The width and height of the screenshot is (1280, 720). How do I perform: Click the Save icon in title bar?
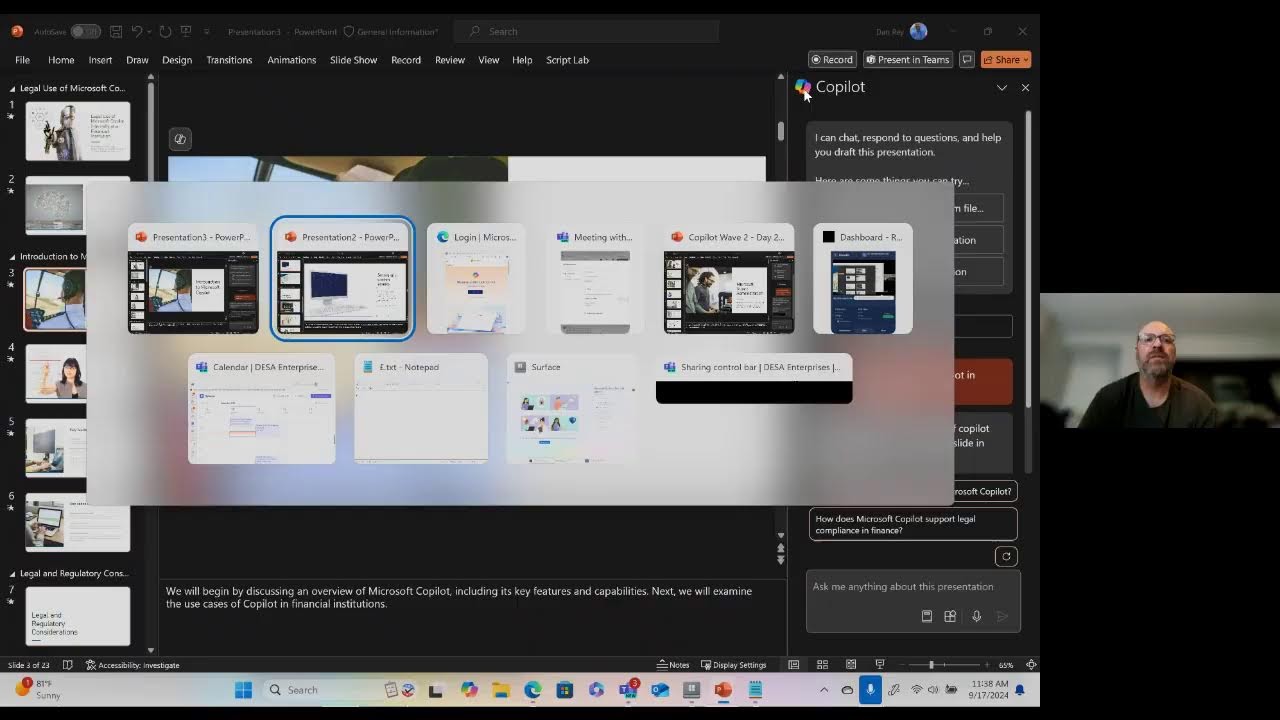pyautogui.click(x=117, y=31)
